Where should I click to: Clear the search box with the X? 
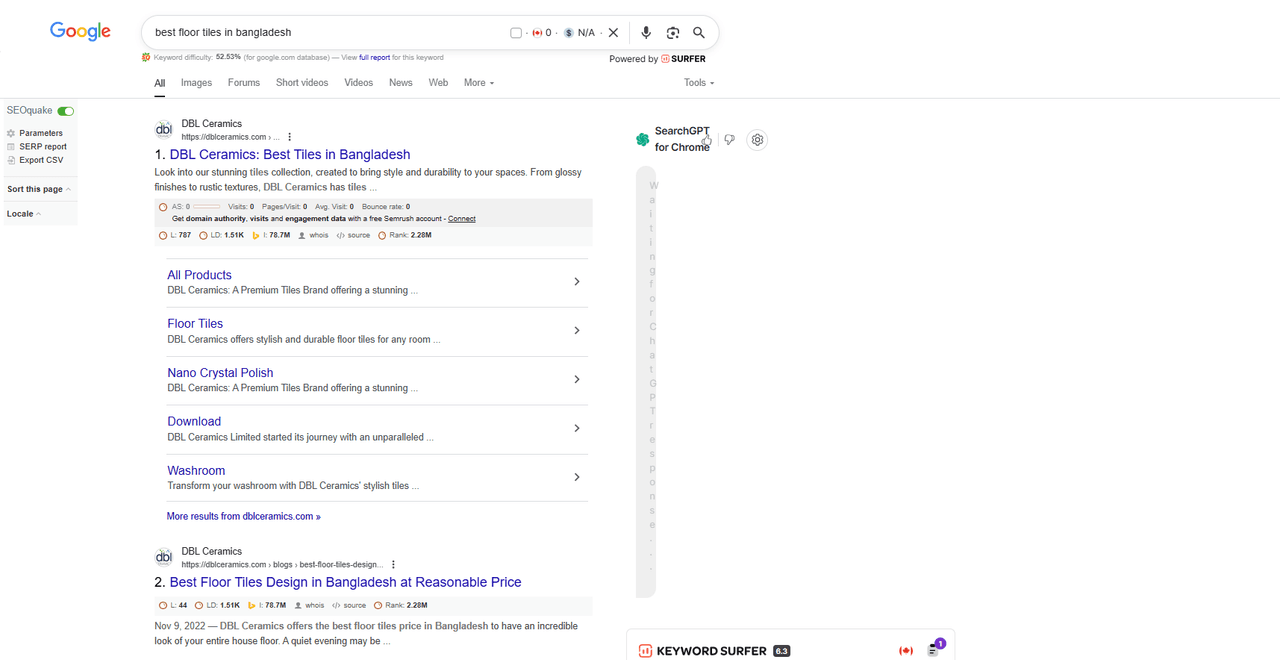(613, 33)
